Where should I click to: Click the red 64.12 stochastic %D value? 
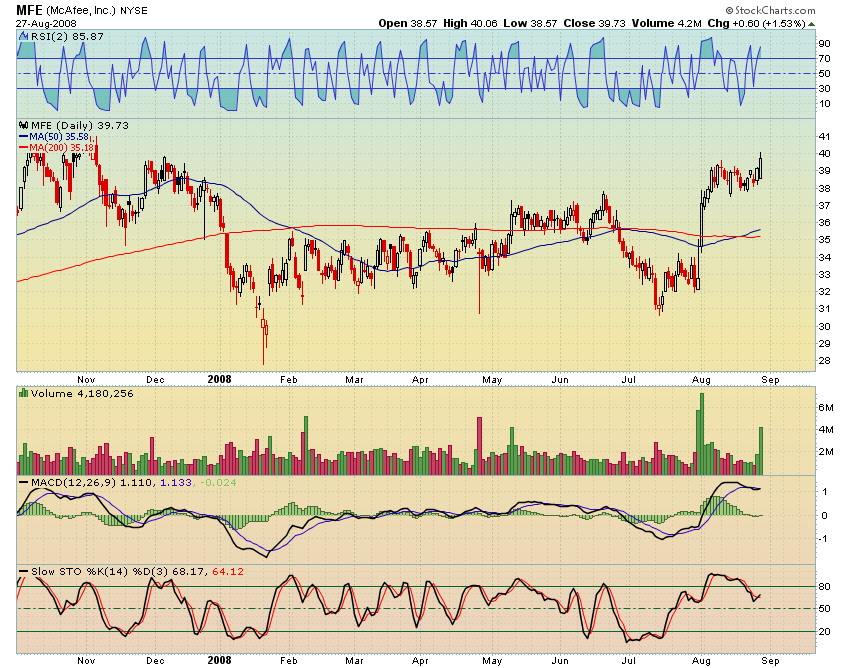coord(228,571)
